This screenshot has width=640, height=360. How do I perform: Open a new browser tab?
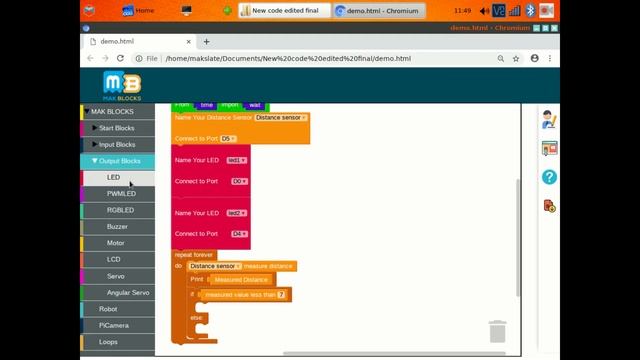click(x=207, y=41)
